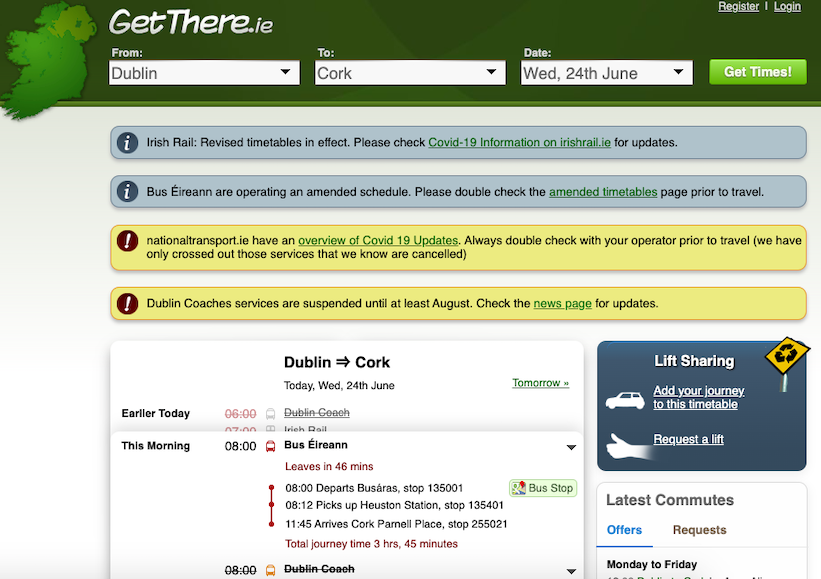
Task: Select the Offers tab in Latest Commutes
Action: click(x=624, y=530)
